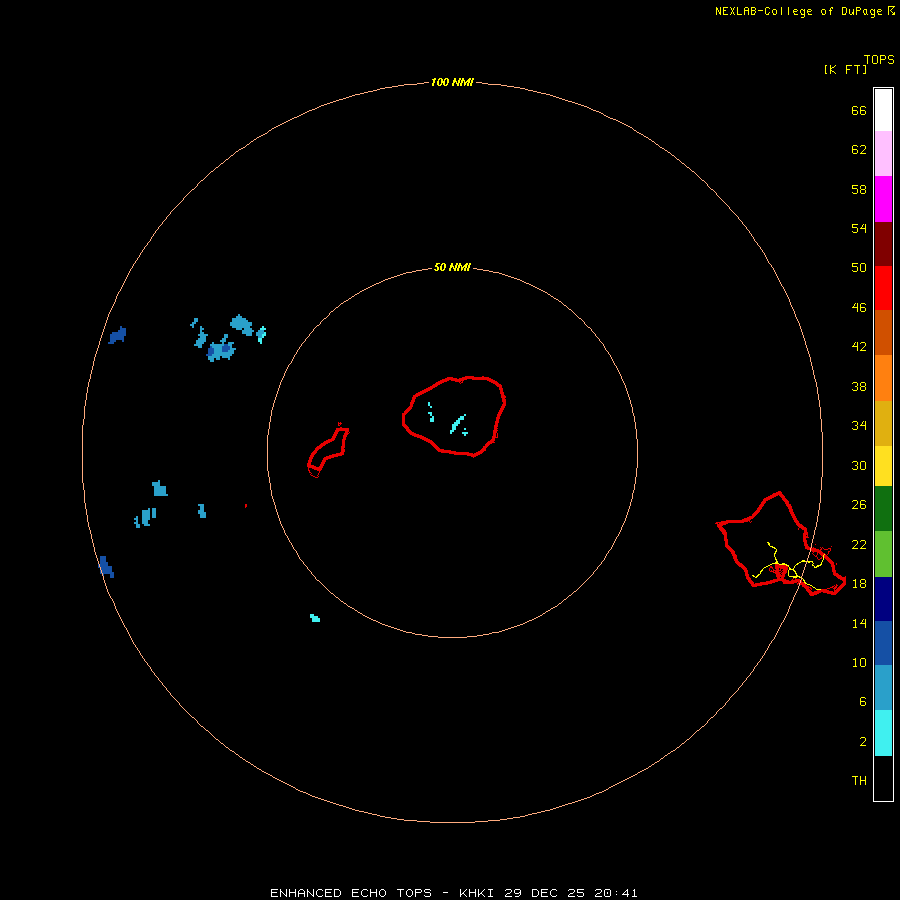Click the 100 NMI range ring label
The width and height of the screenshot is (900, 900).
click(452, 82)
